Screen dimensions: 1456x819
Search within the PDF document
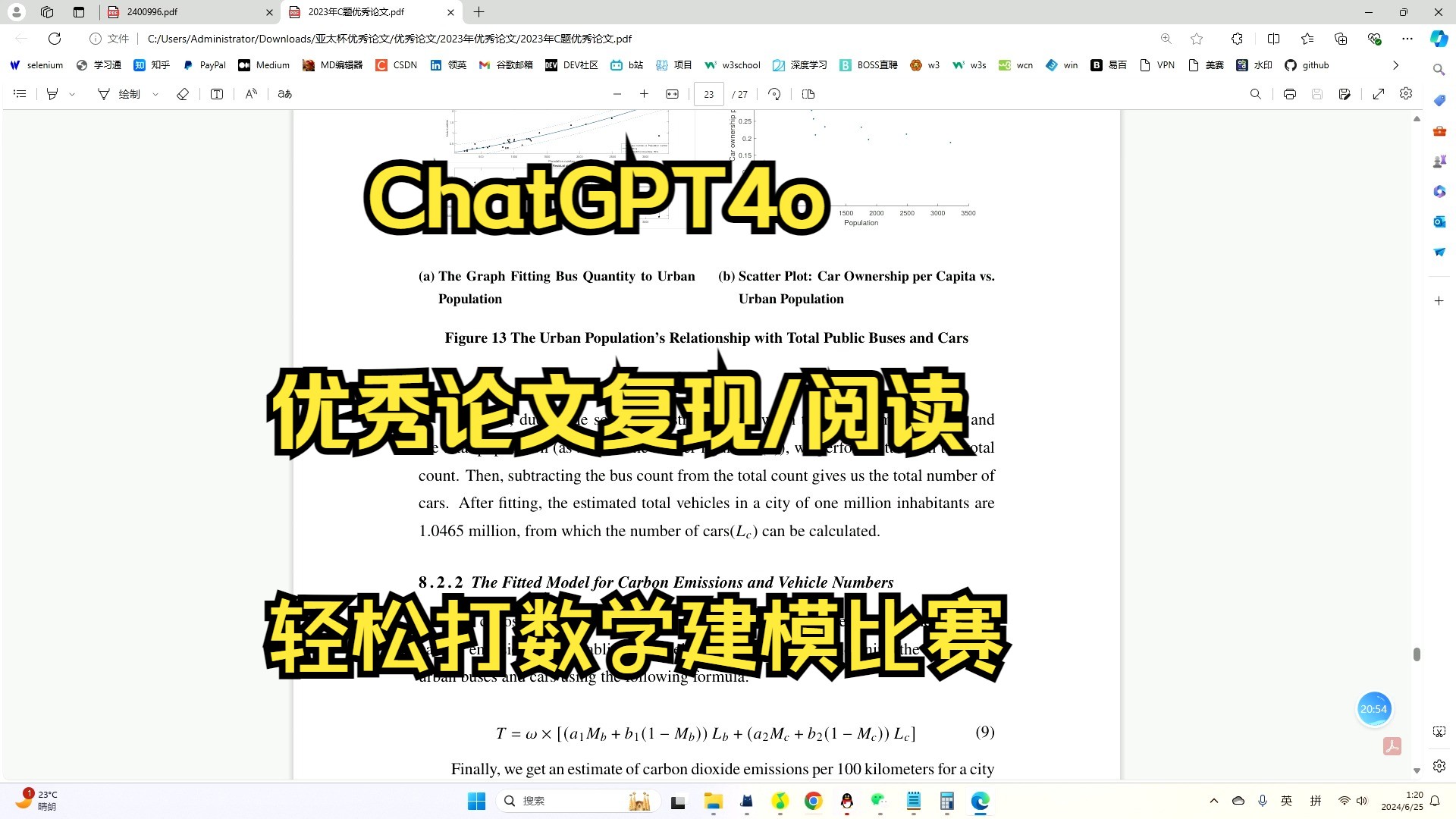coord(1256,94)
